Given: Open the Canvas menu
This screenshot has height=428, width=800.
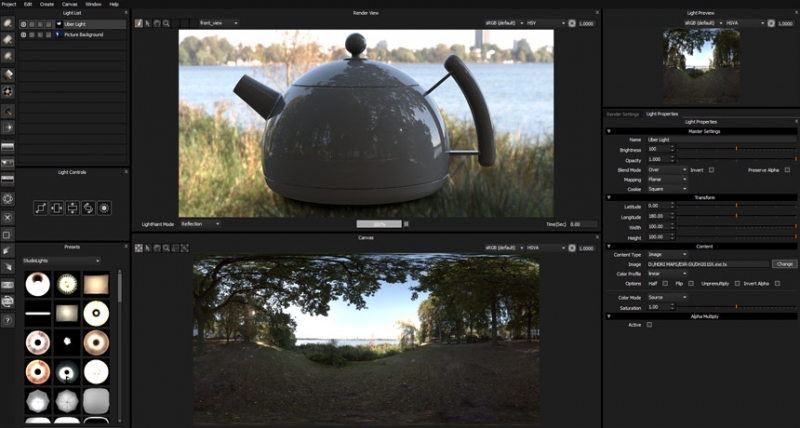Looking at the screenshot, I should click(70, 4).
